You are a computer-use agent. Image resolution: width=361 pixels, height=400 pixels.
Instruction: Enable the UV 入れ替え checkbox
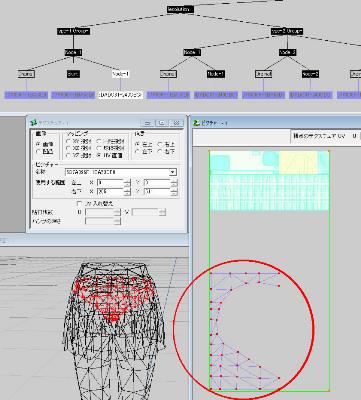(x=79, y=203)
